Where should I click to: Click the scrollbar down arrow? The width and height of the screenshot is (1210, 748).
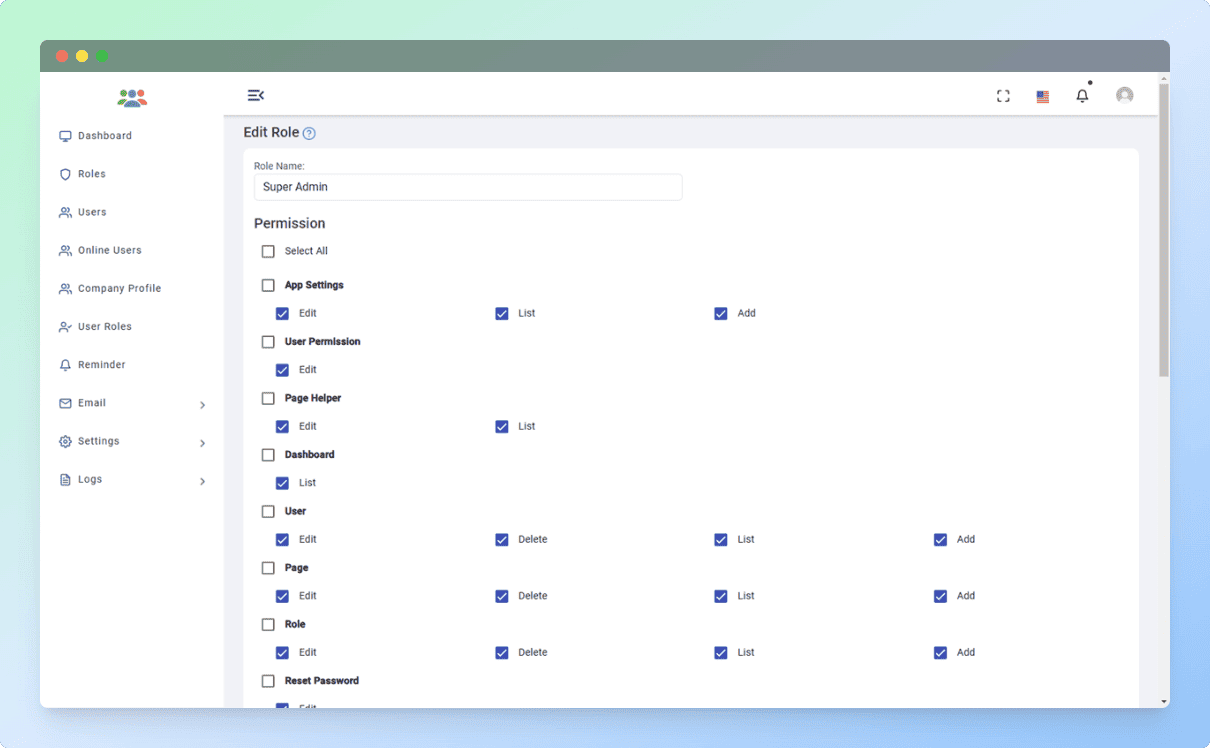pos(1164,702)
